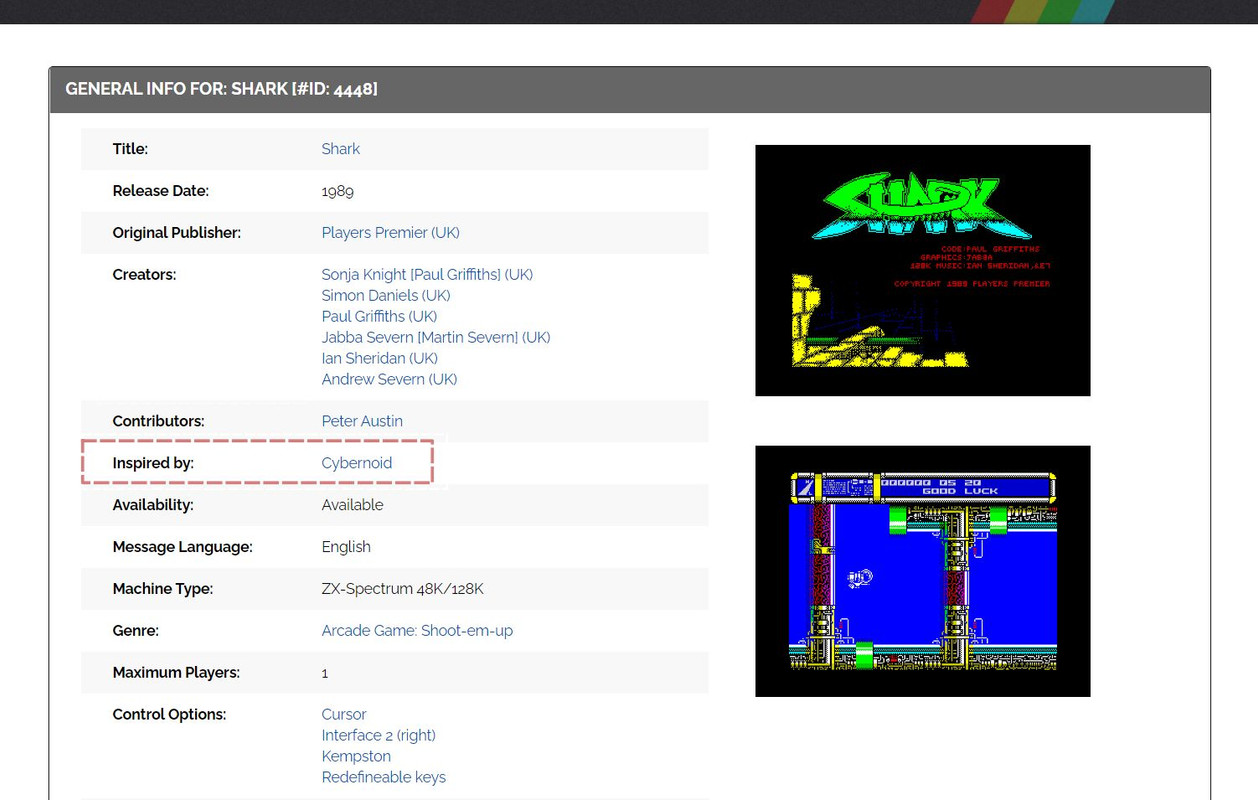Select the Availability: label
This screenshot has height=800, width=1258.
(153, 506)
